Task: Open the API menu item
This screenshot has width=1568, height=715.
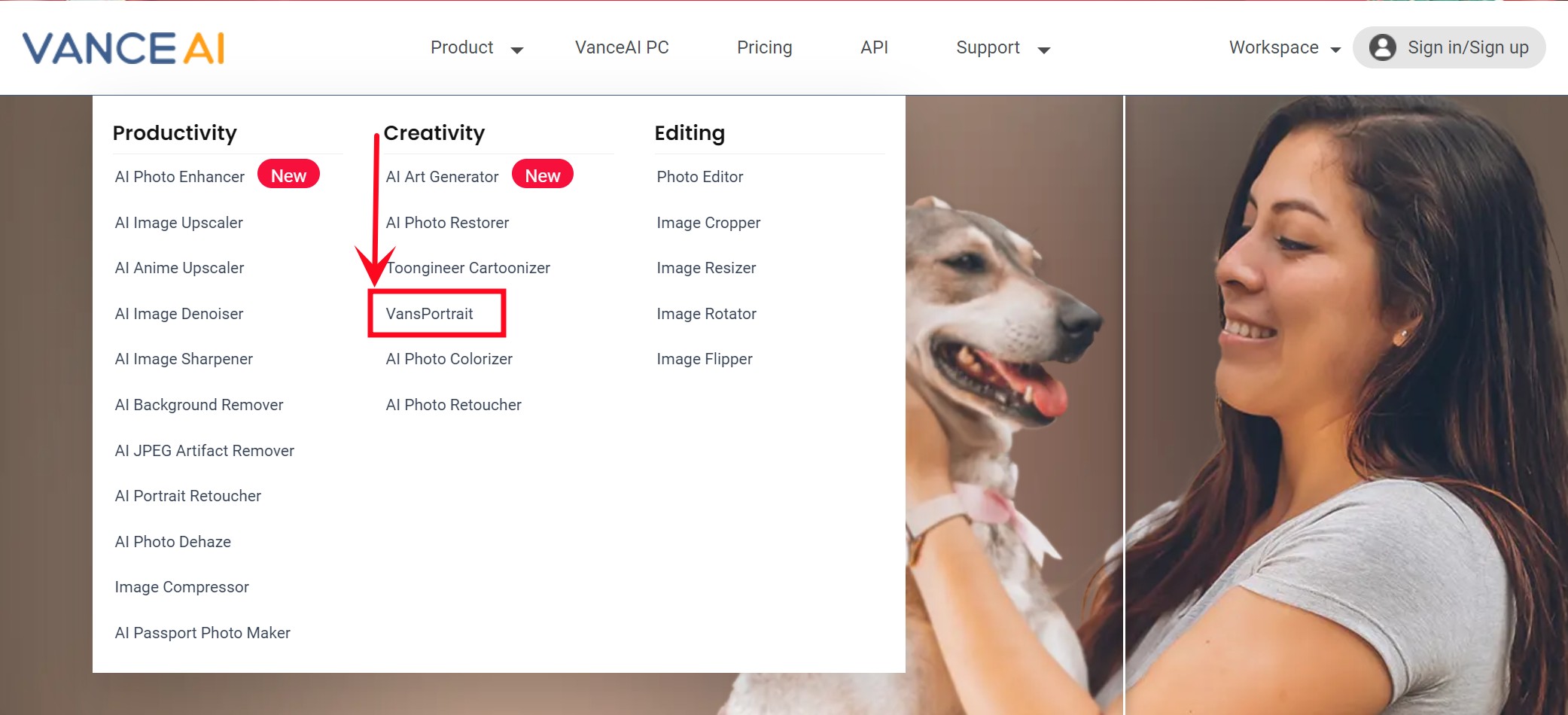Action: point(874,48)
